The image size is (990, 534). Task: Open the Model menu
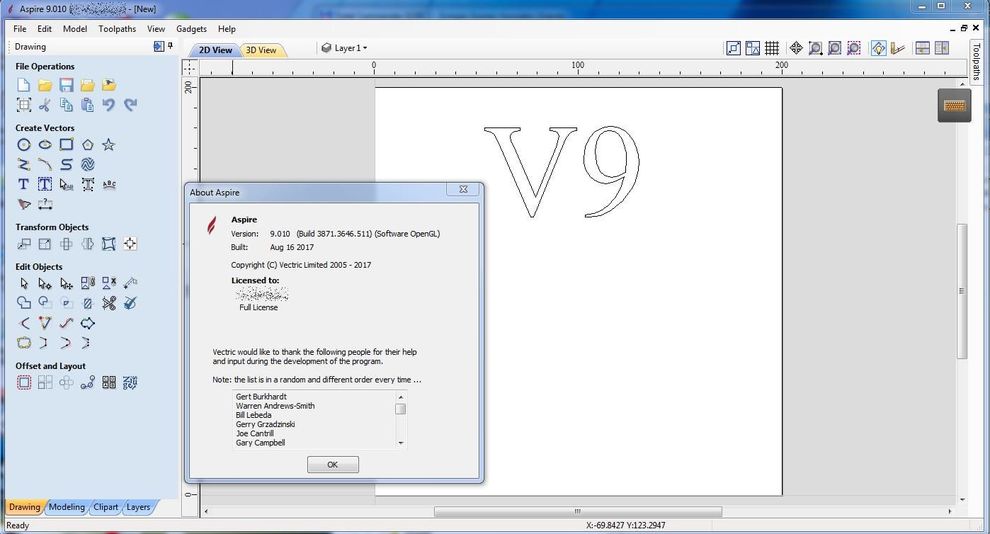pyautogui.click(x=75, y=28)
